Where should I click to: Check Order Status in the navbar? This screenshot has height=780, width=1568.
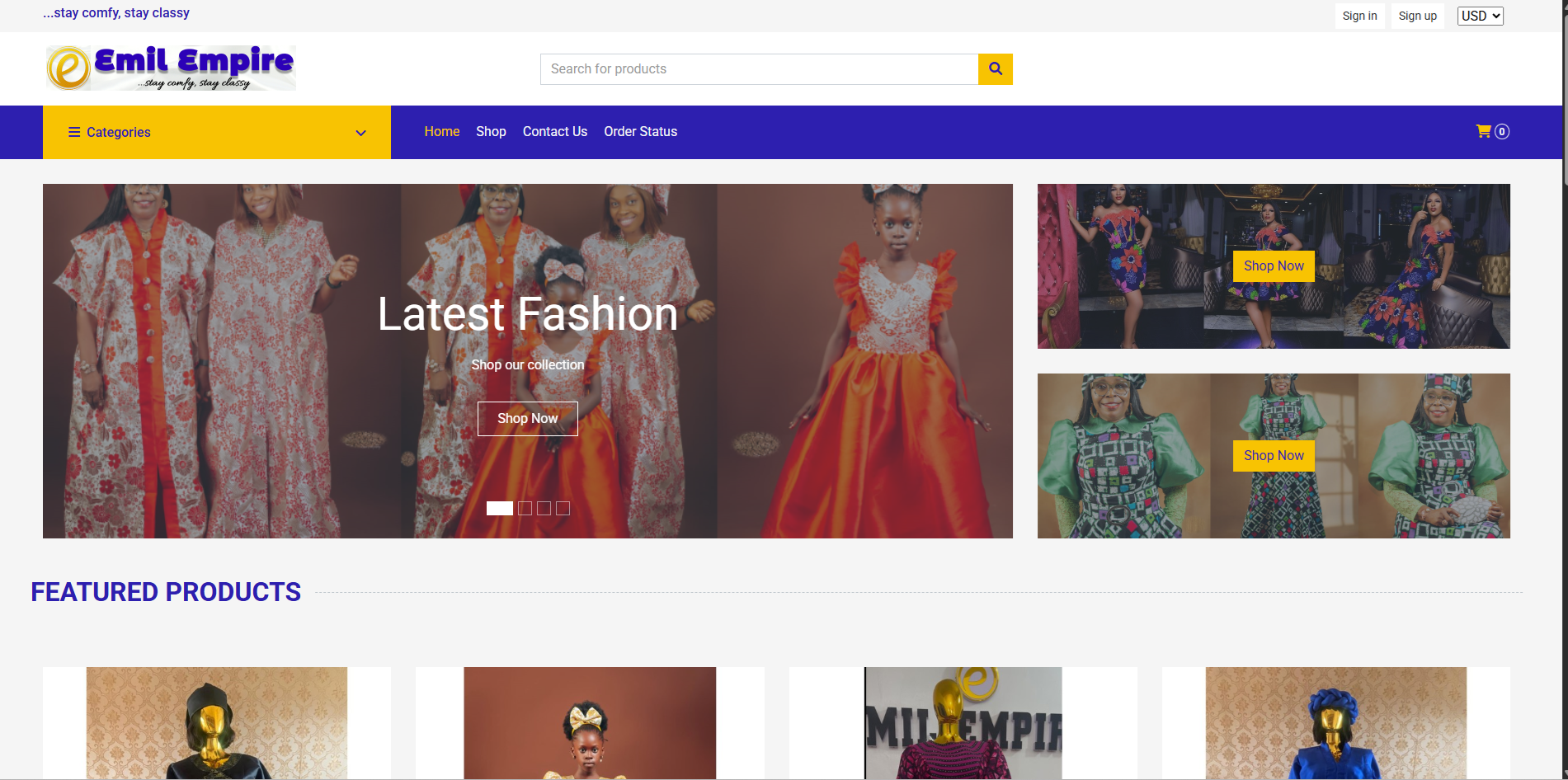640,131
